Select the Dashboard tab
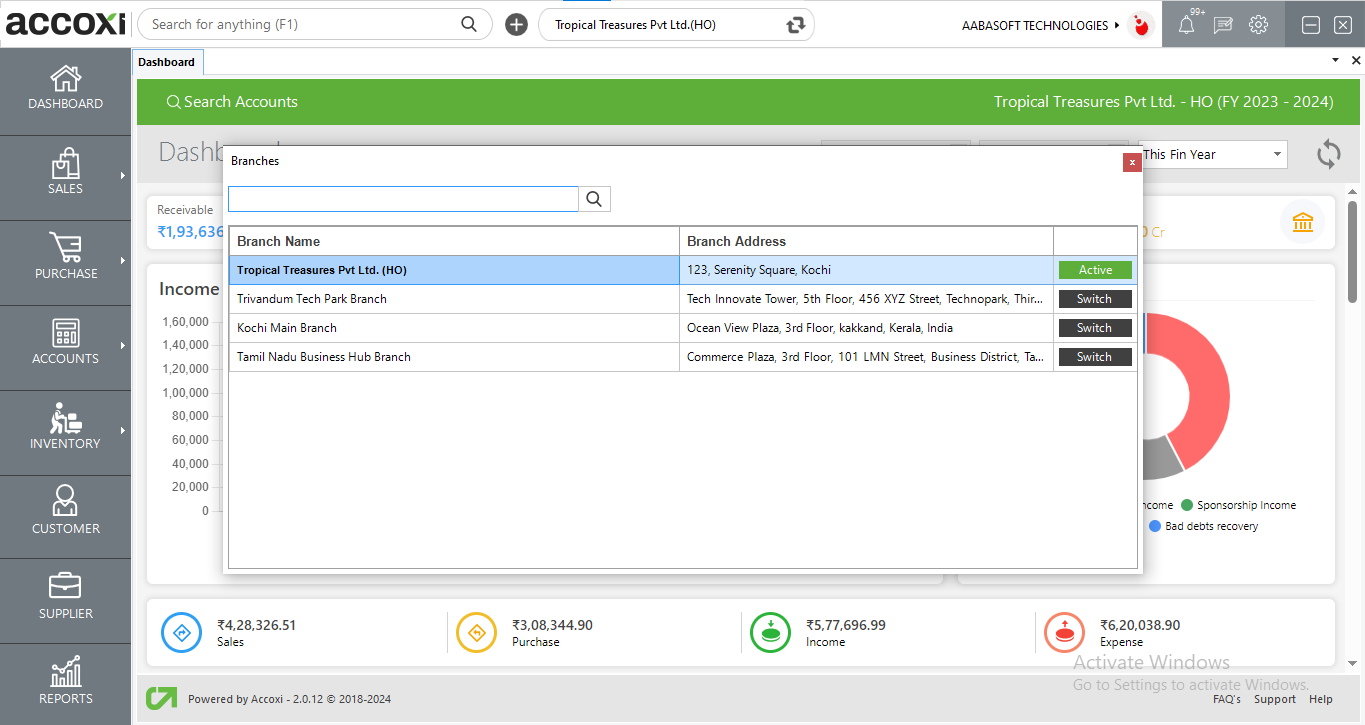Screen dimensions: 1365x725 coord(167,61)
